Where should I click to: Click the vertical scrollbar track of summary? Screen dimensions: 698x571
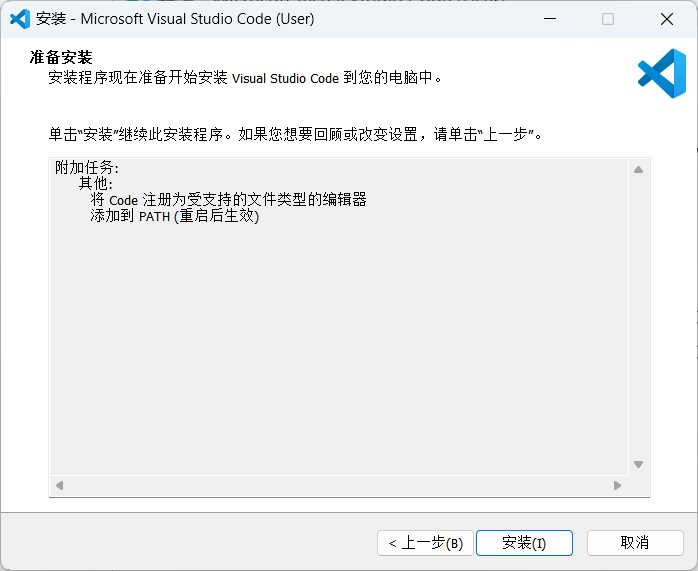pyautogui.click(x=638, y=320)
